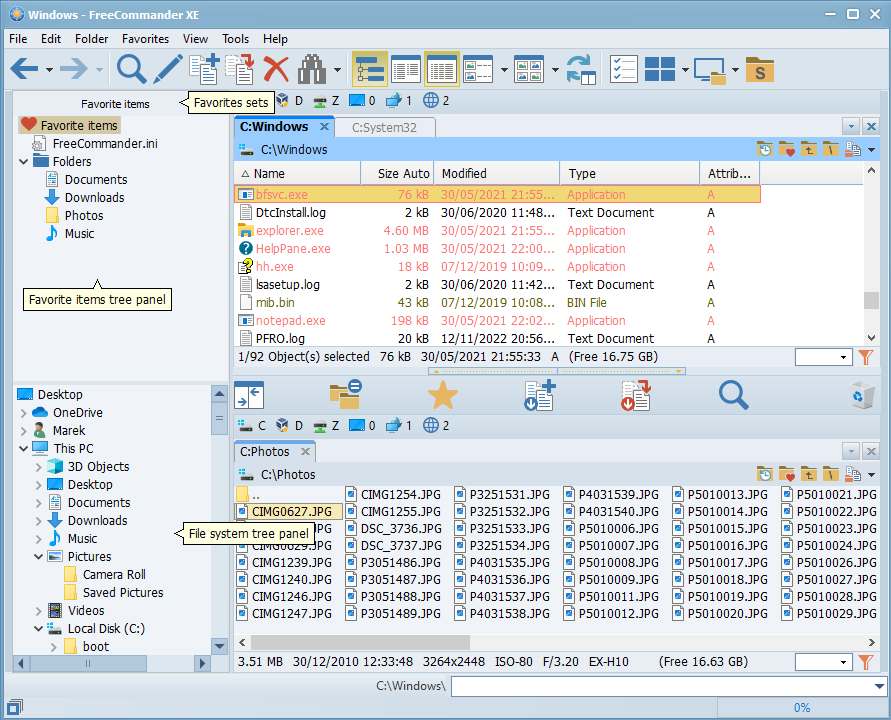Open the back history dropdown arrow
This screenshot has height=720, width=891.
pyautogui.click(x=49, y=70)
